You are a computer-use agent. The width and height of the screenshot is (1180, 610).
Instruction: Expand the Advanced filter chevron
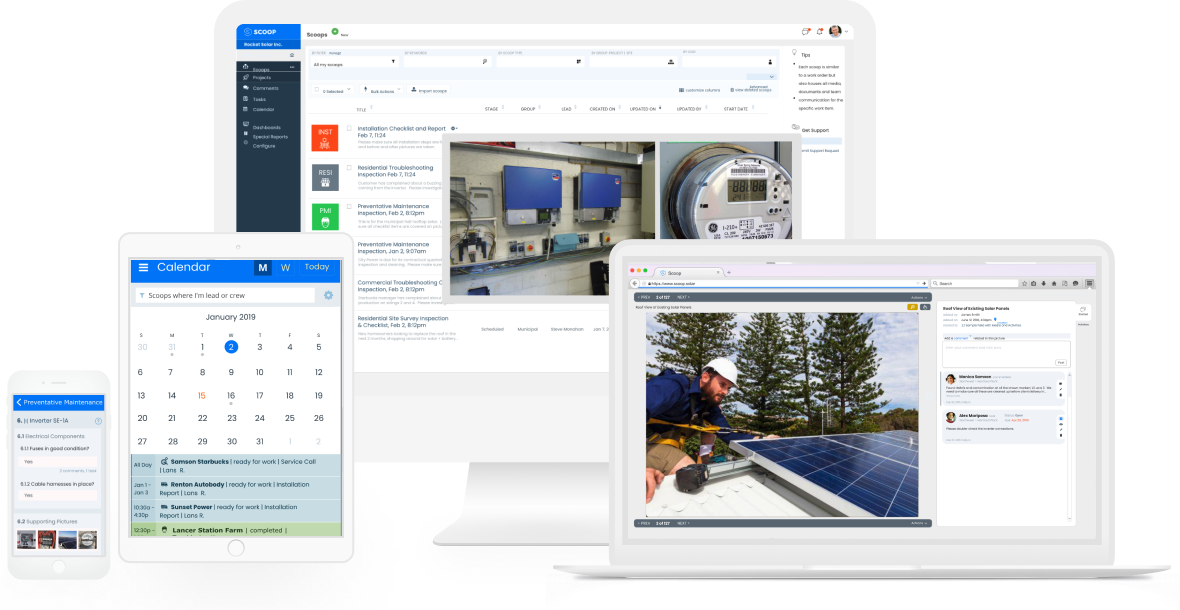(771, 76)
